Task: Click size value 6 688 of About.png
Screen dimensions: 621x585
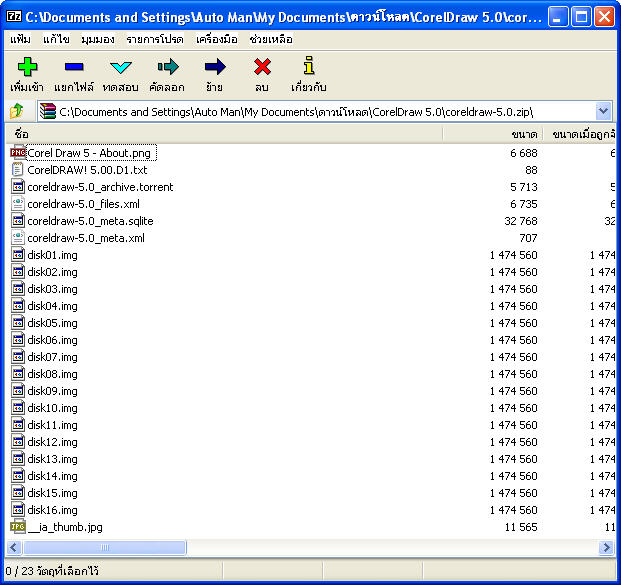Action: click(x=524, y=153)
